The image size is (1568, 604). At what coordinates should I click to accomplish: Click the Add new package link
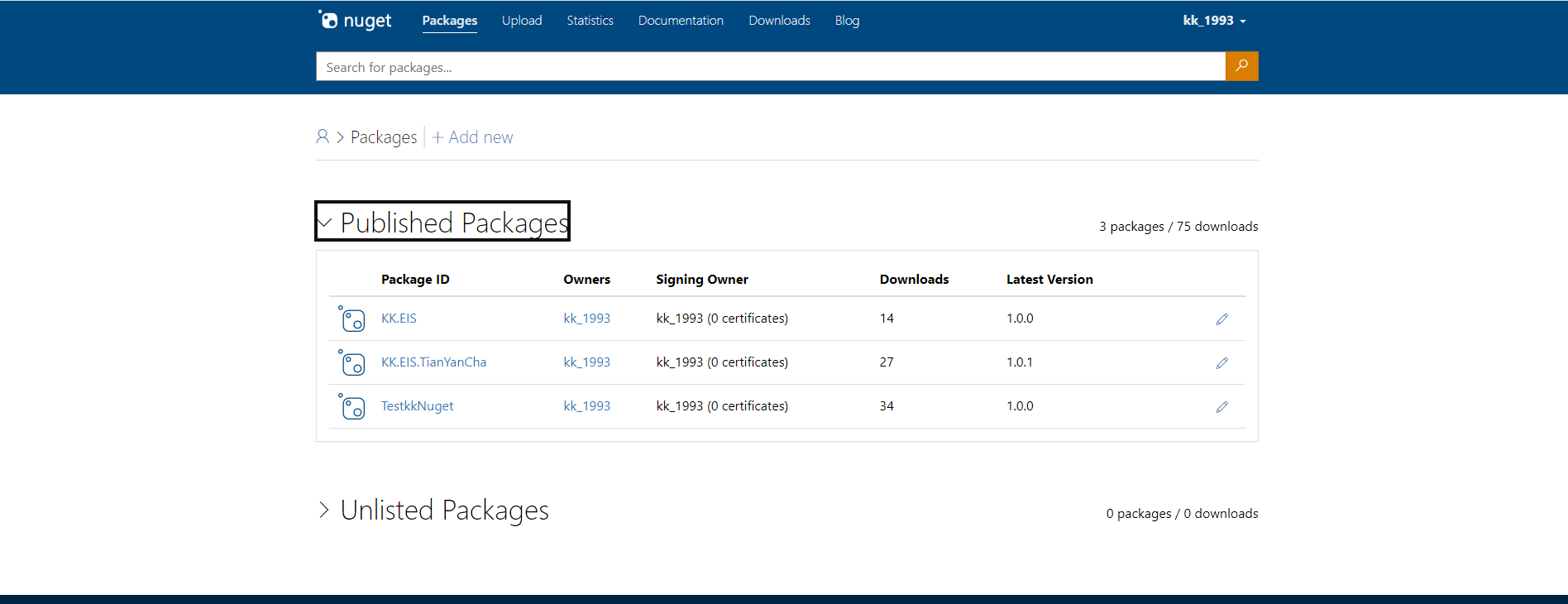[x=472, y=137]
